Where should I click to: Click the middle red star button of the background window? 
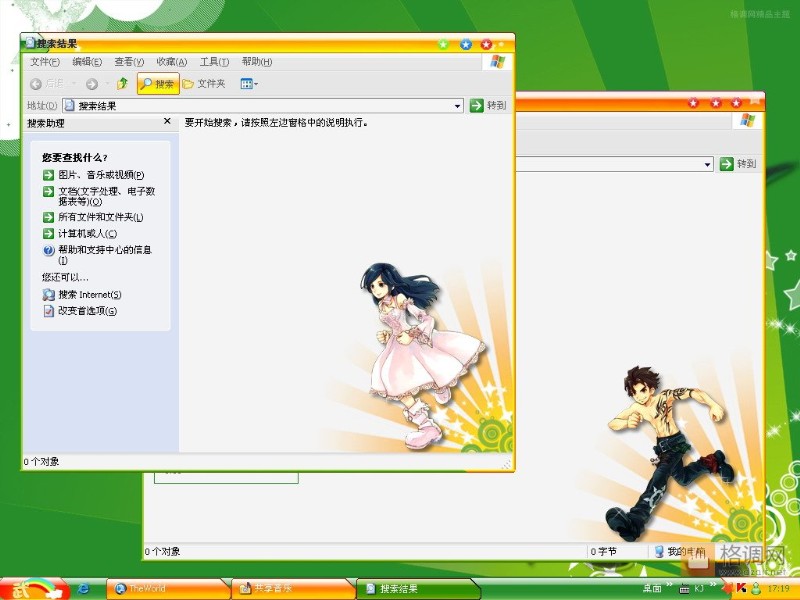716,103
